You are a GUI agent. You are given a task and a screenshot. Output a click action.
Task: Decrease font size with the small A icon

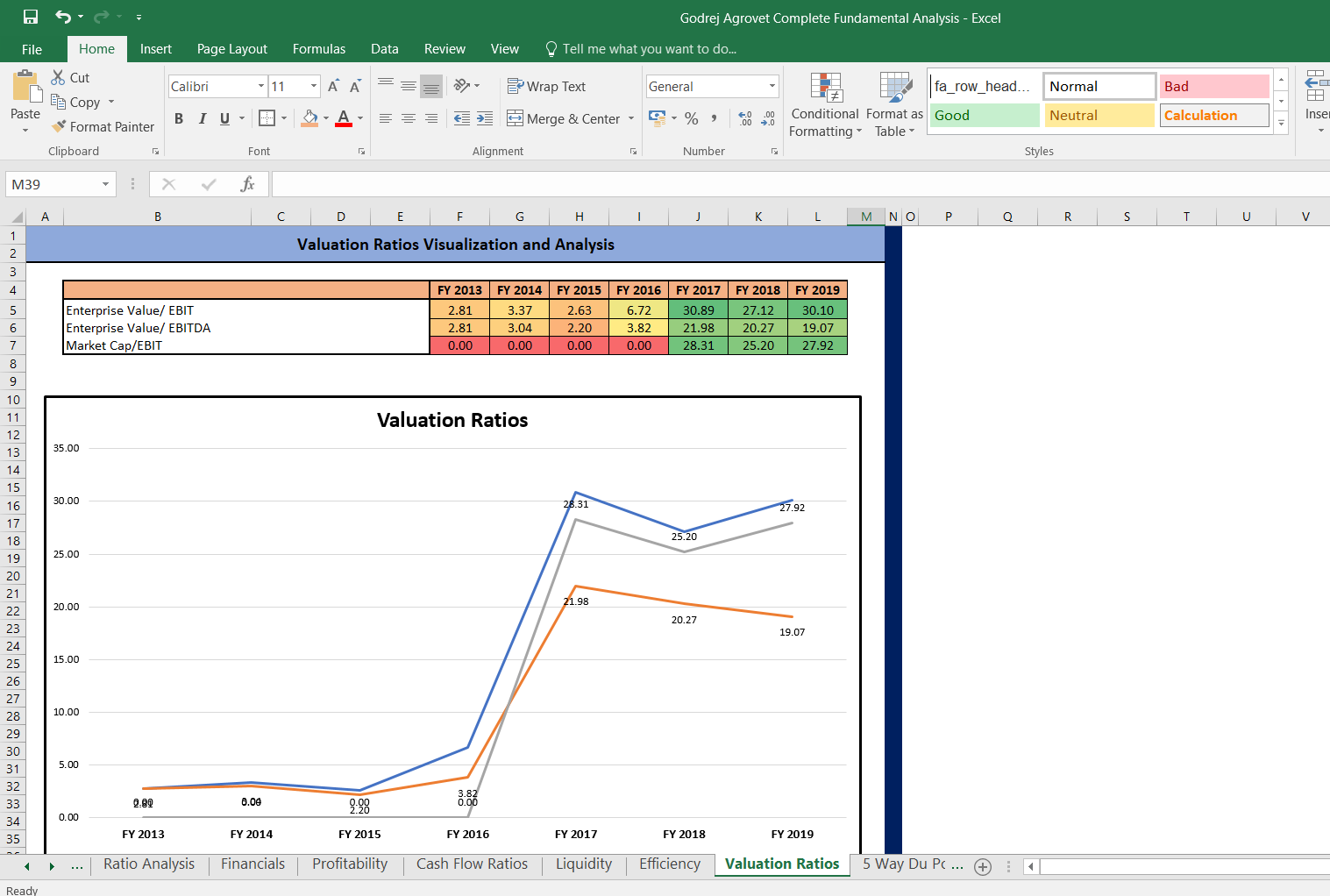point(355,86)
